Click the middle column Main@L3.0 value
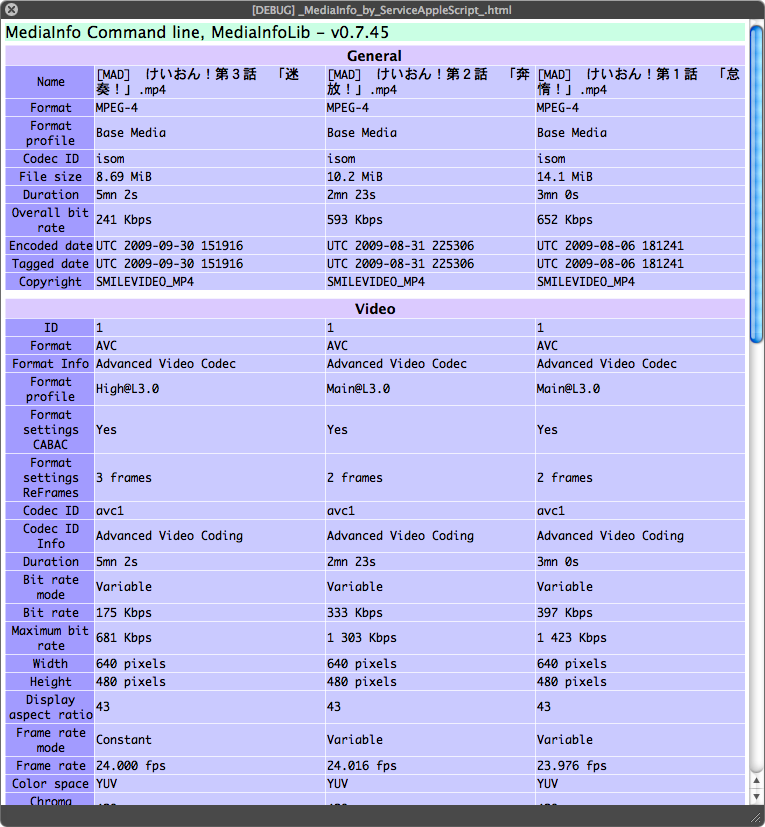 tap(358, 389)
